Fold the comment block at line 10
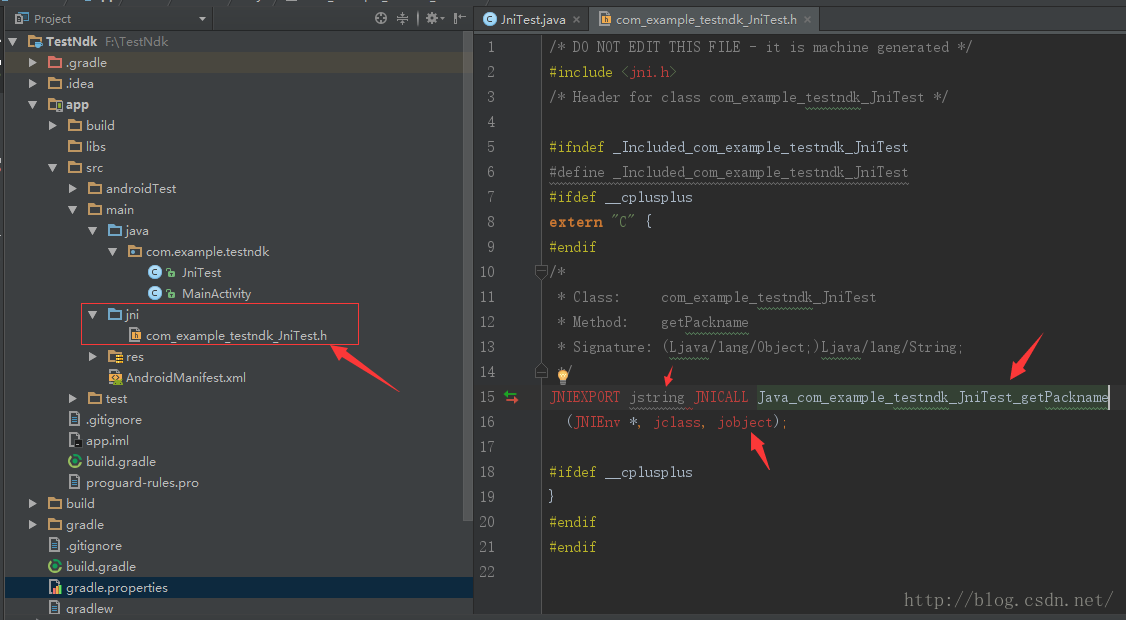 tap(541, 272)
